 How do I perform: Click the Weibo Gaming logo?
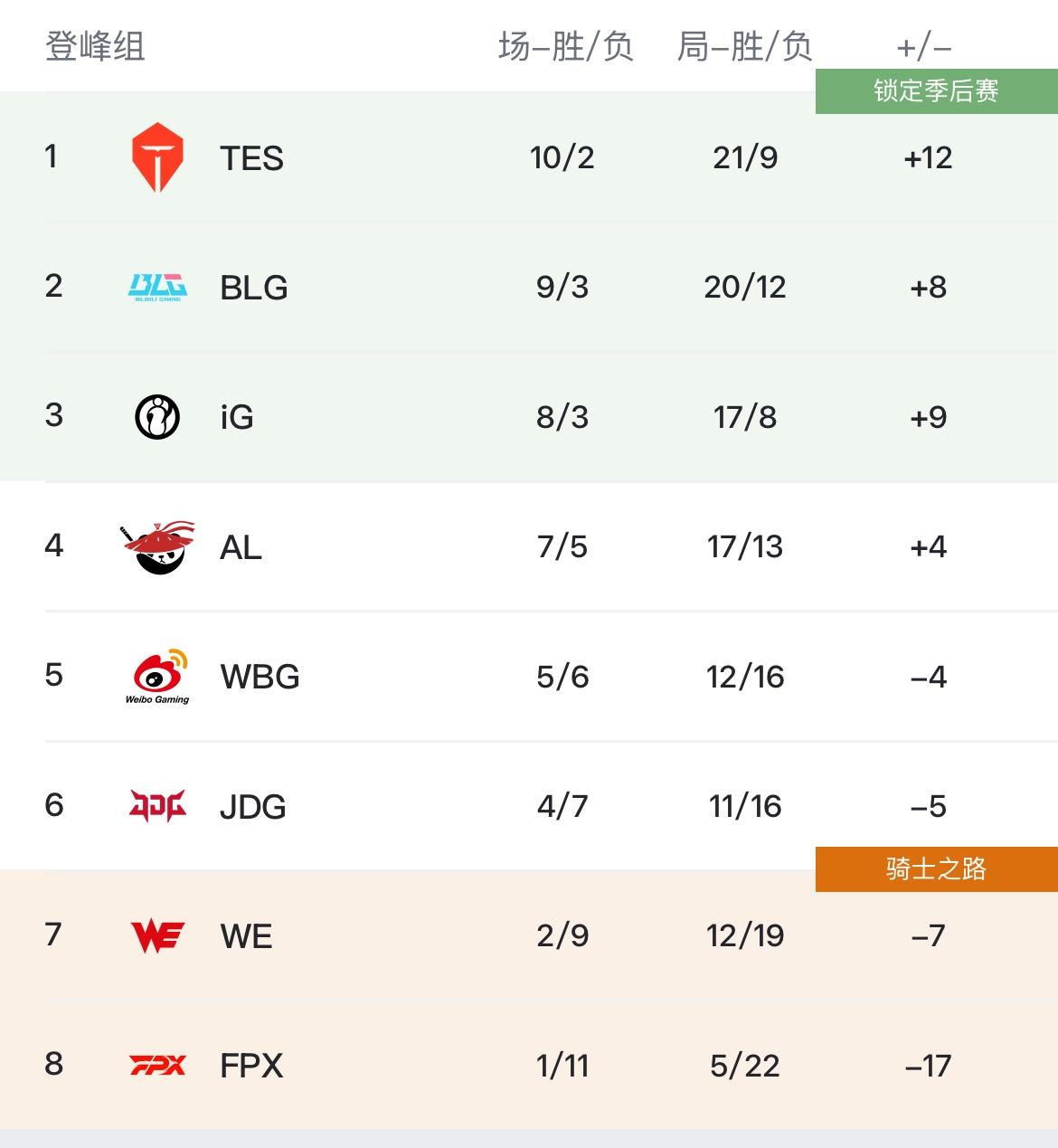157,677
